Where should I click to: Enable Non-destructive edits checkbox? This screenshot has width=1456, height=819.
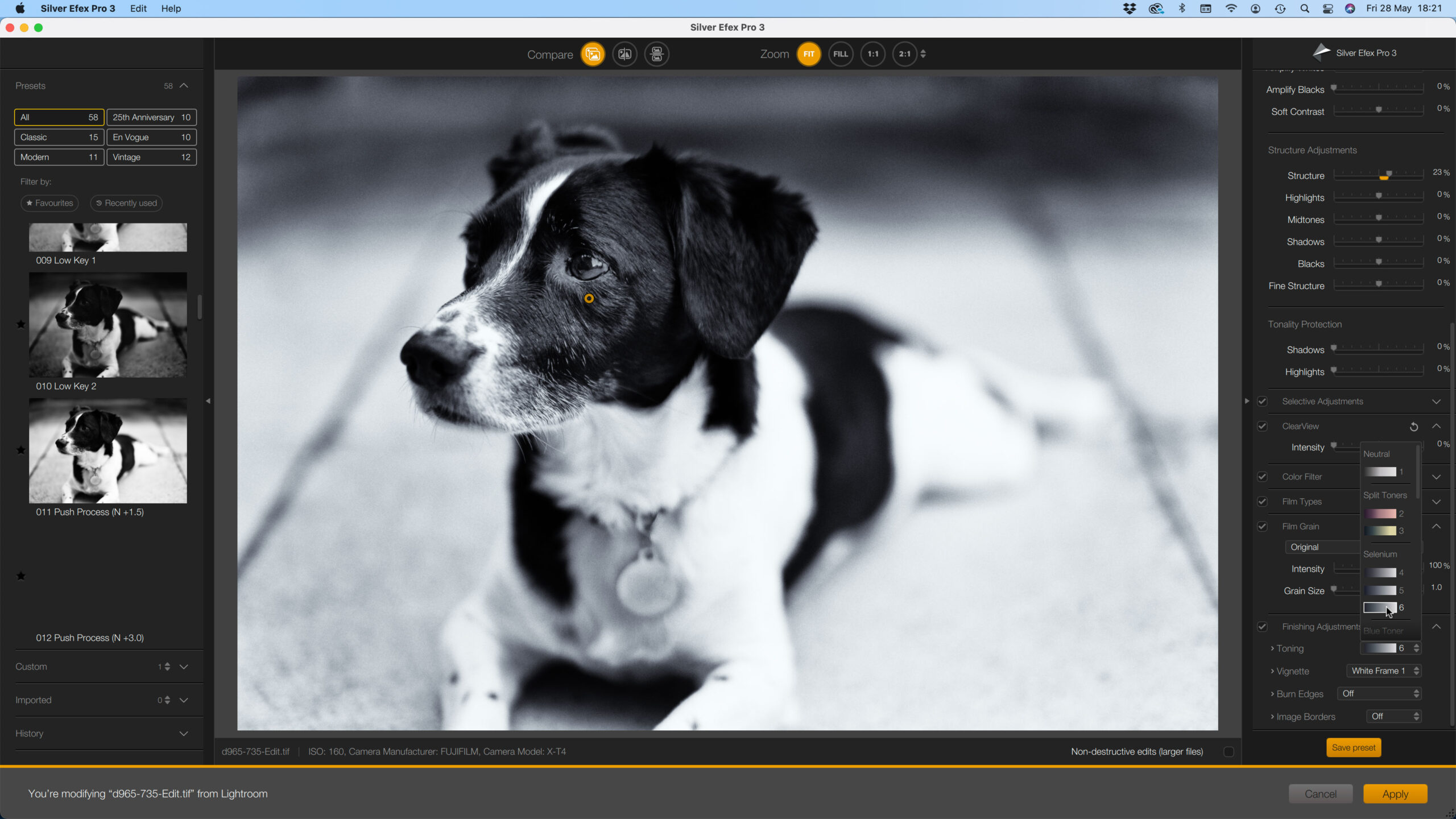[x=1228, y=752]
